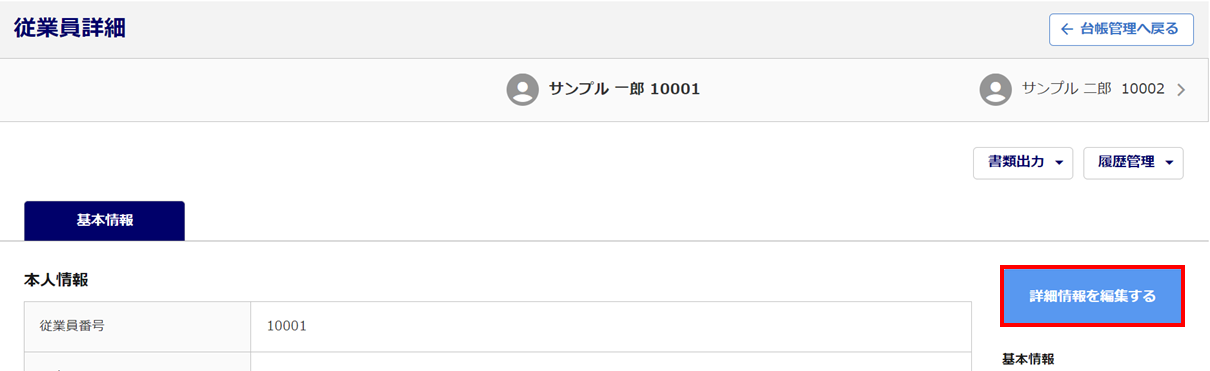Open the 書類出力 dropdown
Screen dimensions: 1210x371
(x=1023, y=163)
